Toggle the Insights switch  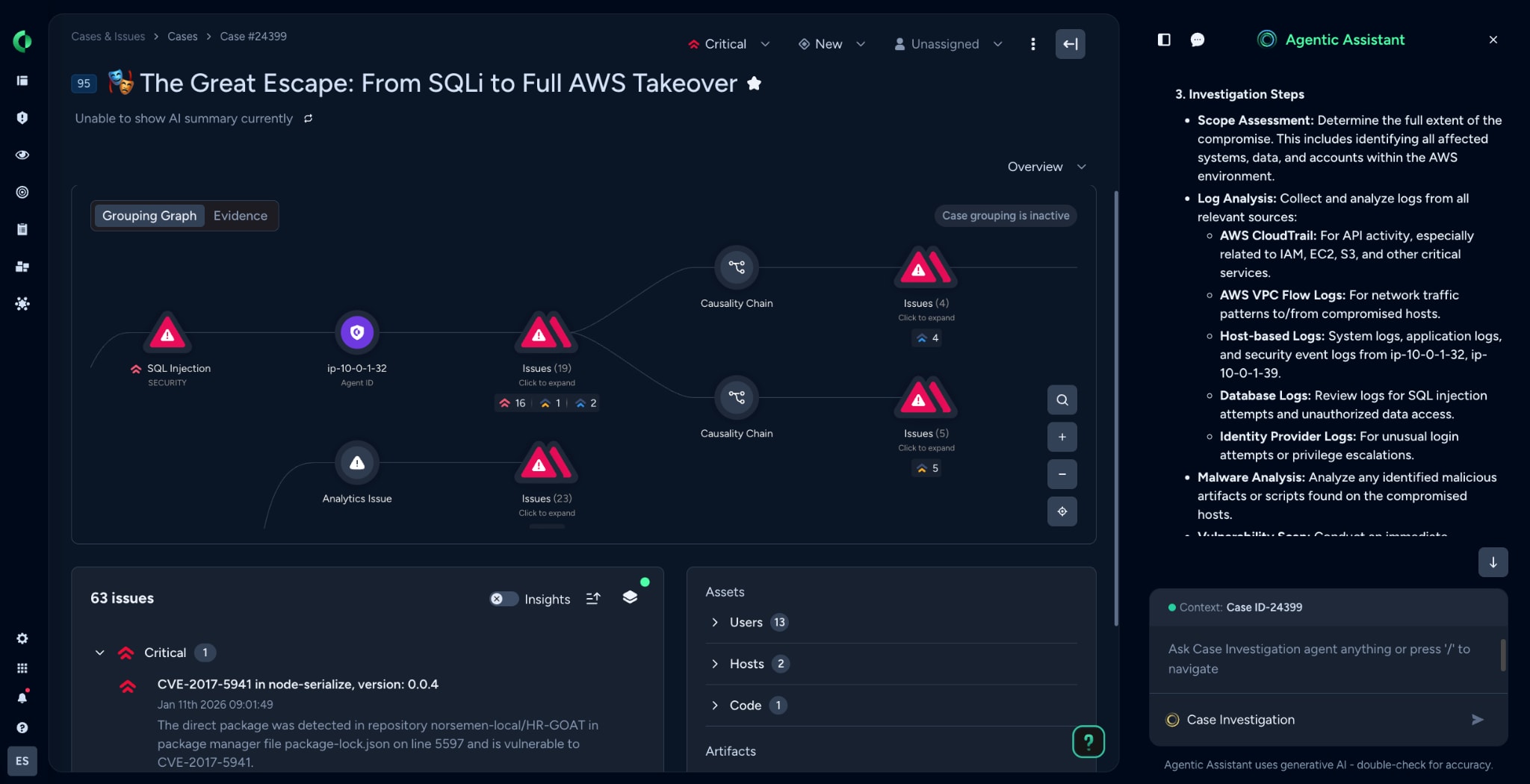pos(504,599)
